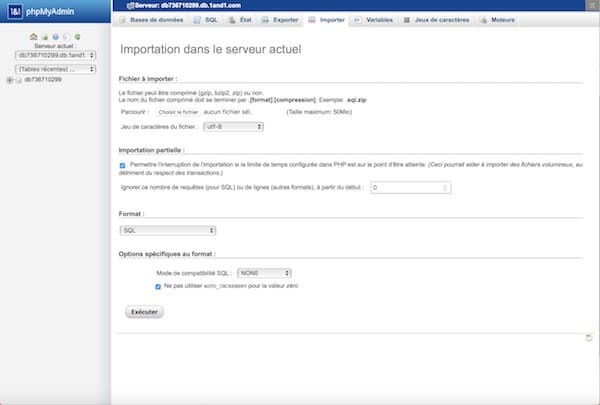Click the database icon beside db736710299
This screenshot has width=600, height=405.
pos(18,80)
